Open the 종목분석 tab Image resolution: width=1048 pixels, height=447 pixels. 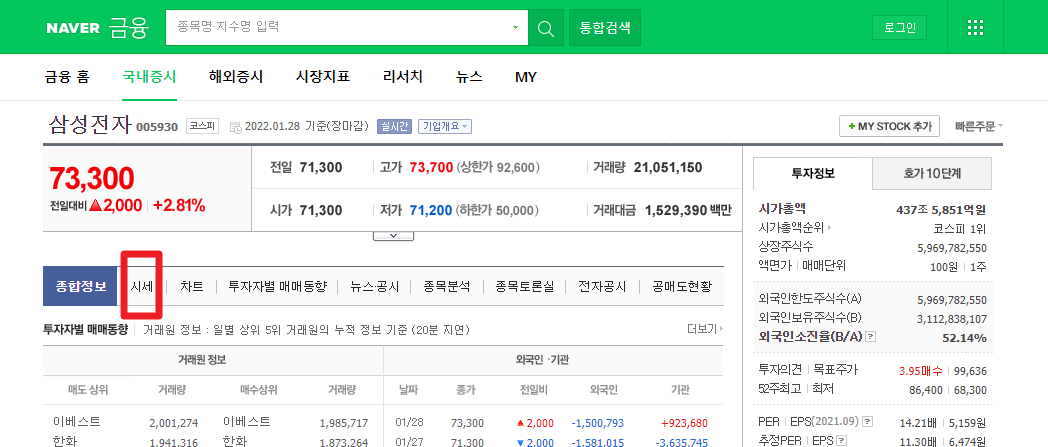tap(446, 287)
